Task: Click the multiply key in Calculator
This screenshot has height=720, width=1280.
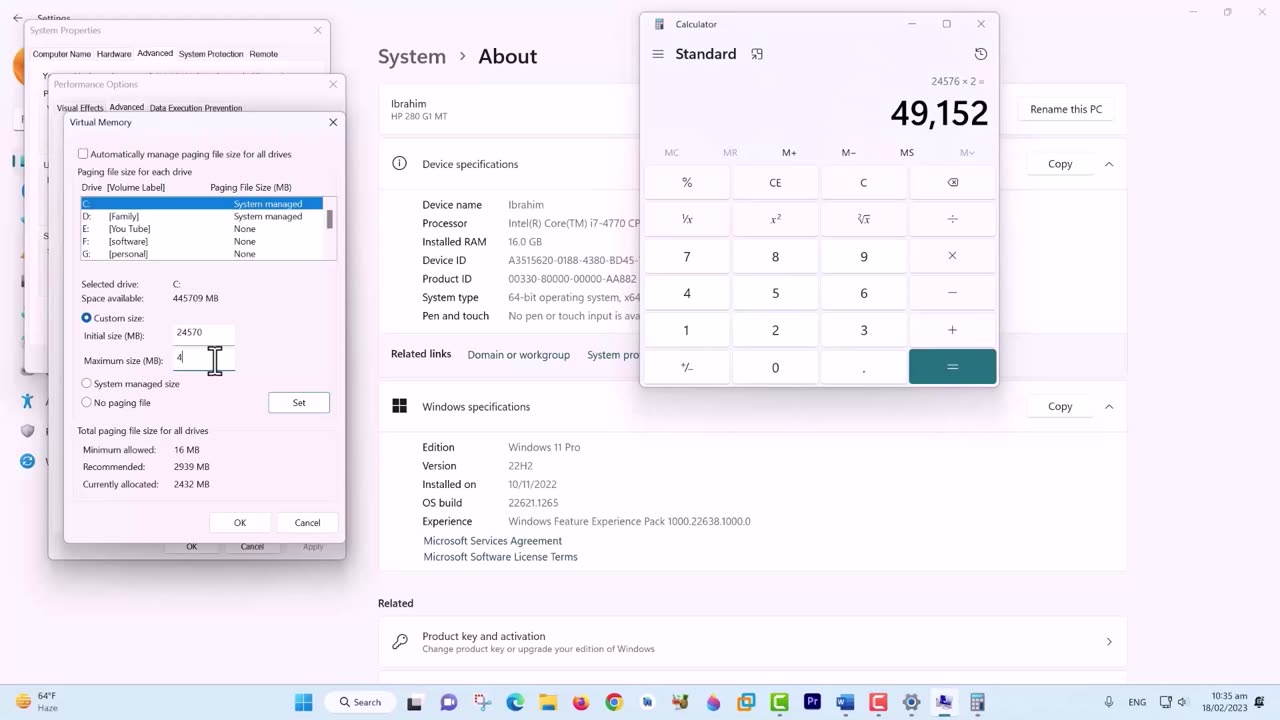Action: (x=952, y=256)
